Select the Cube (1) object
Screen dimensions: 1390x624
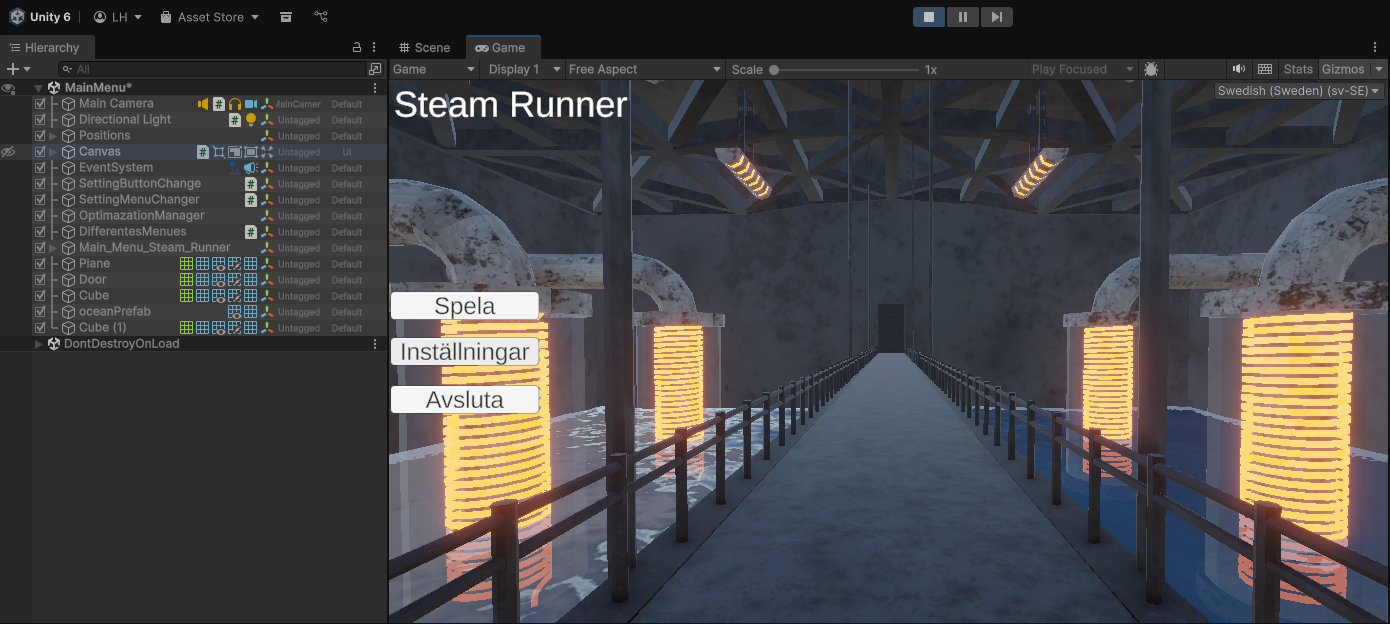pos(210,328)
